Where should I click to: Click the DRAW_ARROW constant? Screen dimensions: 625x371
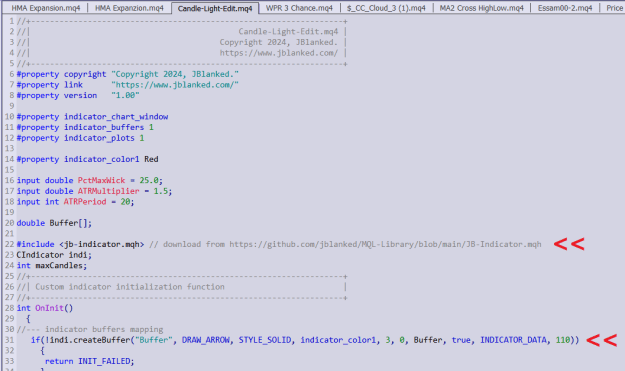206,340
